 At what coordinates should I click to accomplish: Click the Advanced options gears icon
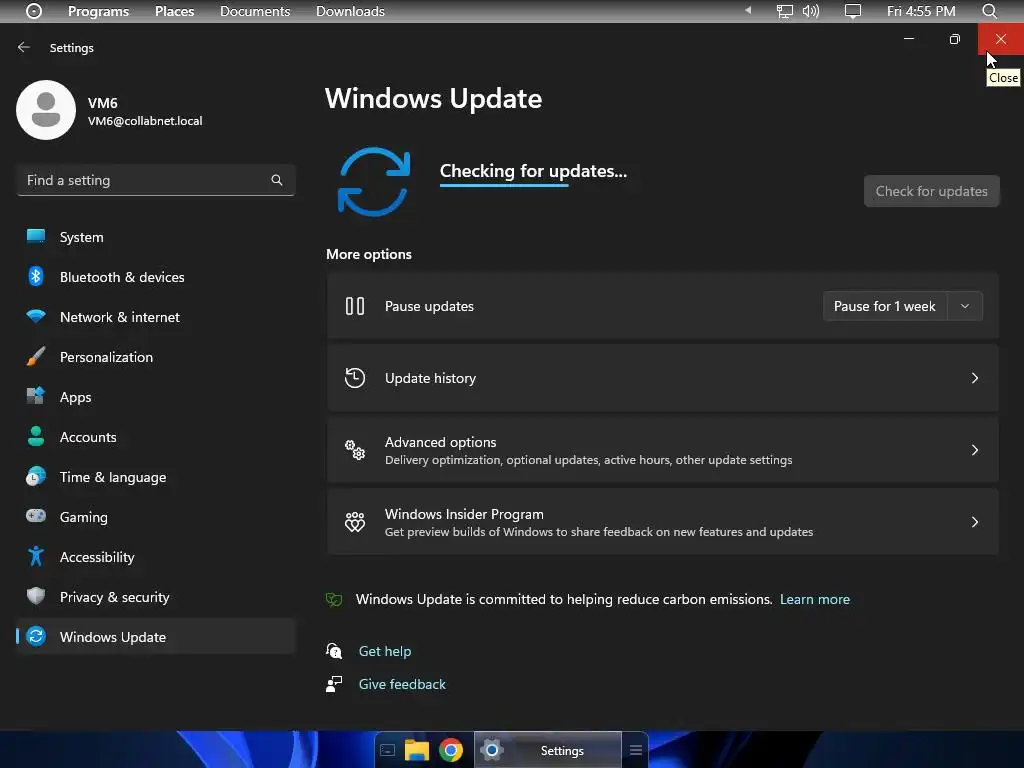pyautogui.click(x=355, y=450)
